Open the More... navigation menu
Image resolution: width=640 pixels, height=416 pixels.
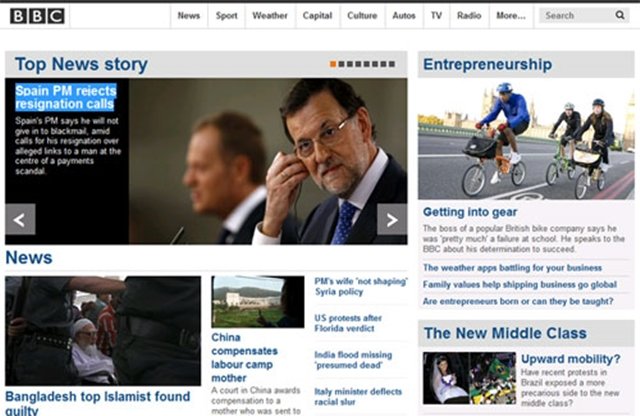(511, 16)
